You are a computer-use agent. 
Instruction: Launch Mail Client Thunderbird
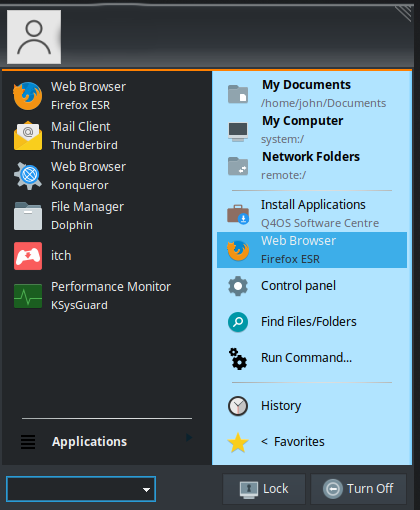tap(107, 136)
